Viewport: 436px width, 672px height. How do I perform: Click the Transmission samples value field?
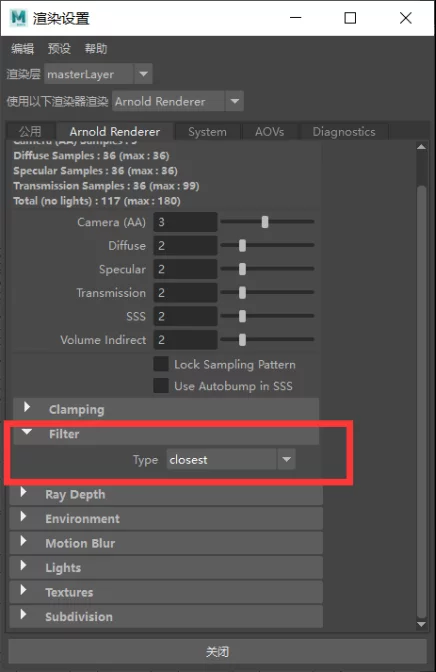click(185, 293)
